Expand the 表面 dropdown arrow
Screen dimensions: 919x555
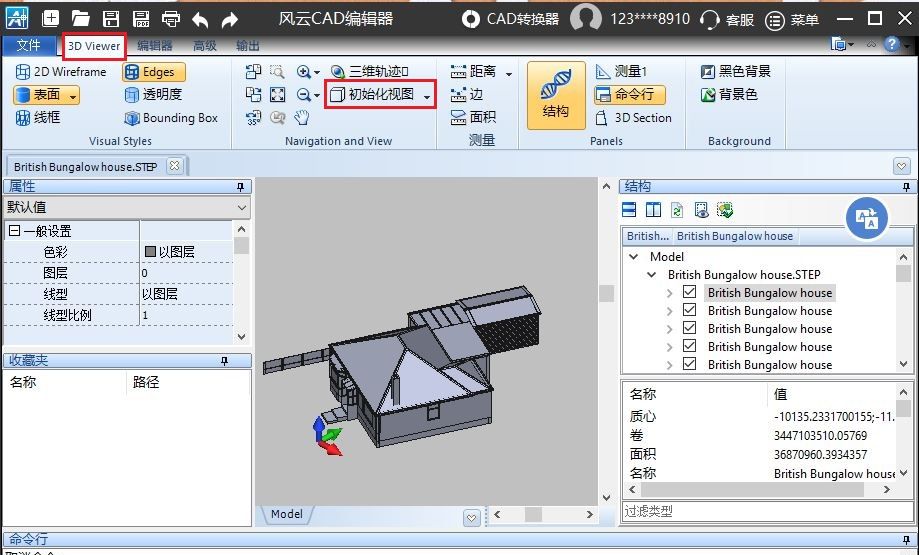pyautogui.click(x=73, y=95)
